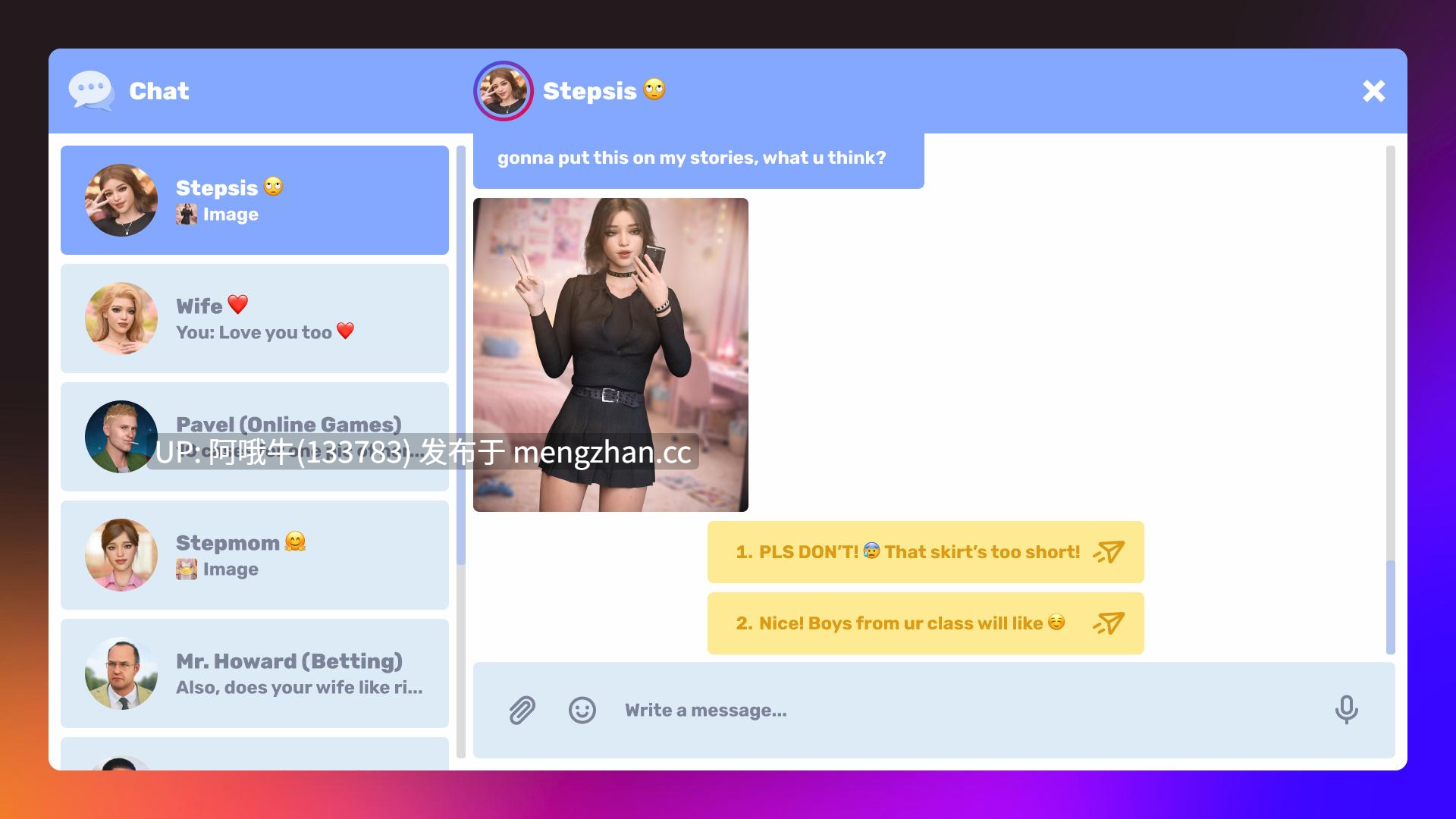
Task: Open the Pavel (Online Games) conversation
Action: 255,437
